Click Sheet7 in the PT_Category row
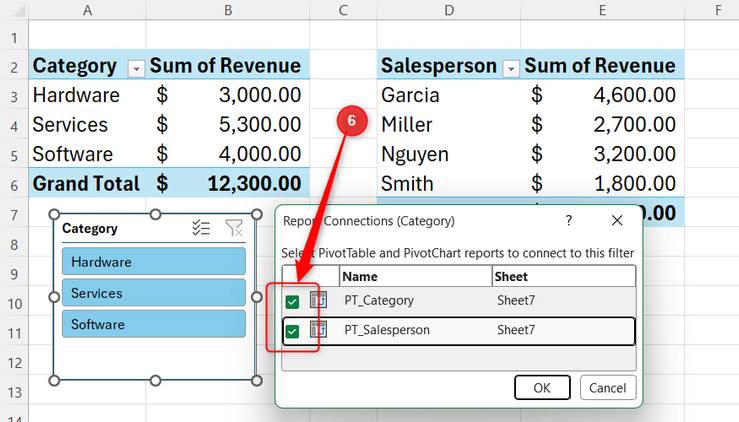 516,300
